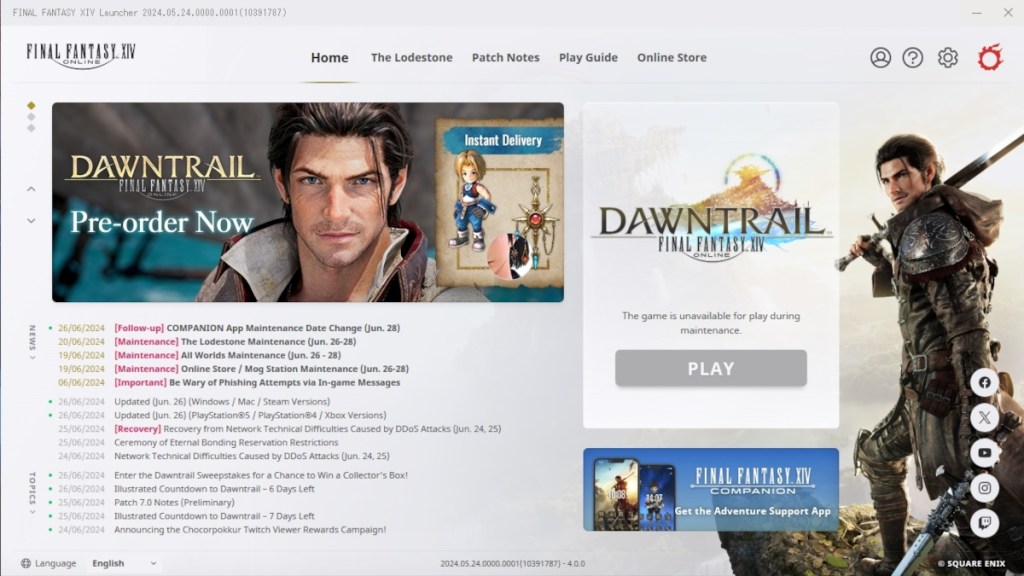
Task: Click the PLAY button
Action: tap(710, 368)
